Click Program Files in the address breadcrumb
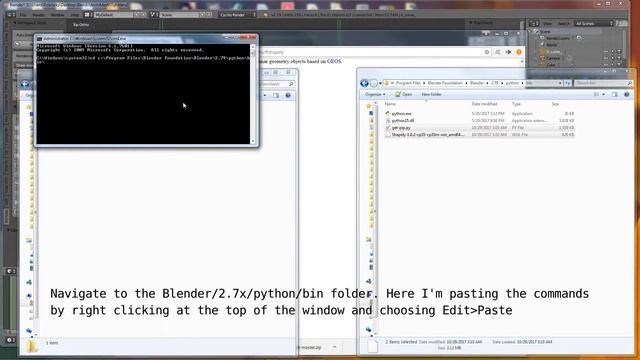This screenshot has width=640, height=360. pyautogui.click(x=408, y=83)
